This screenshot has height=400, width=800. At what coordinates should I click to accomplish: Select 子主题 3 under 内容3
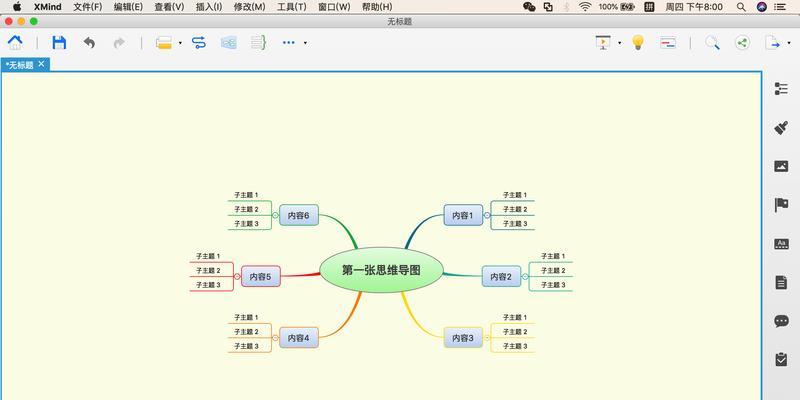515,346
